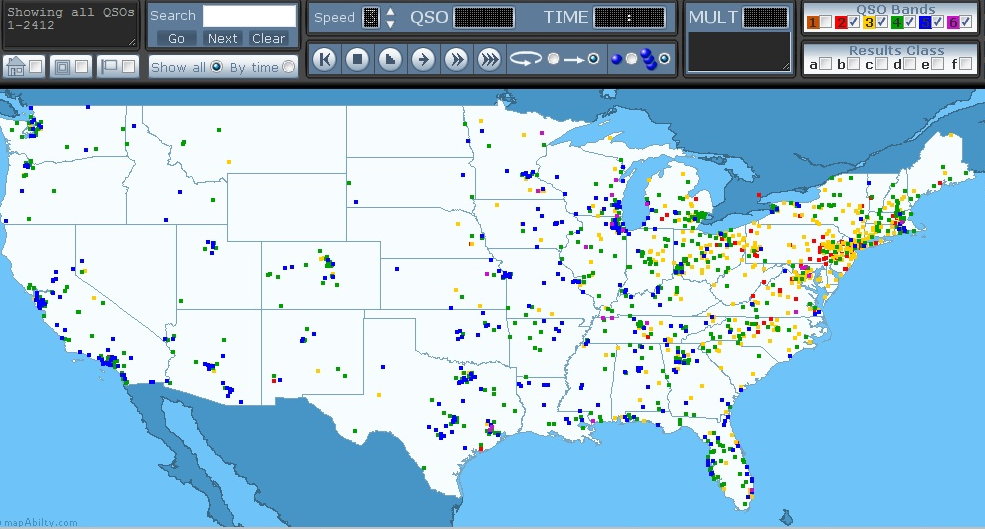Select the 'By time' radio button

pos(289,67)
